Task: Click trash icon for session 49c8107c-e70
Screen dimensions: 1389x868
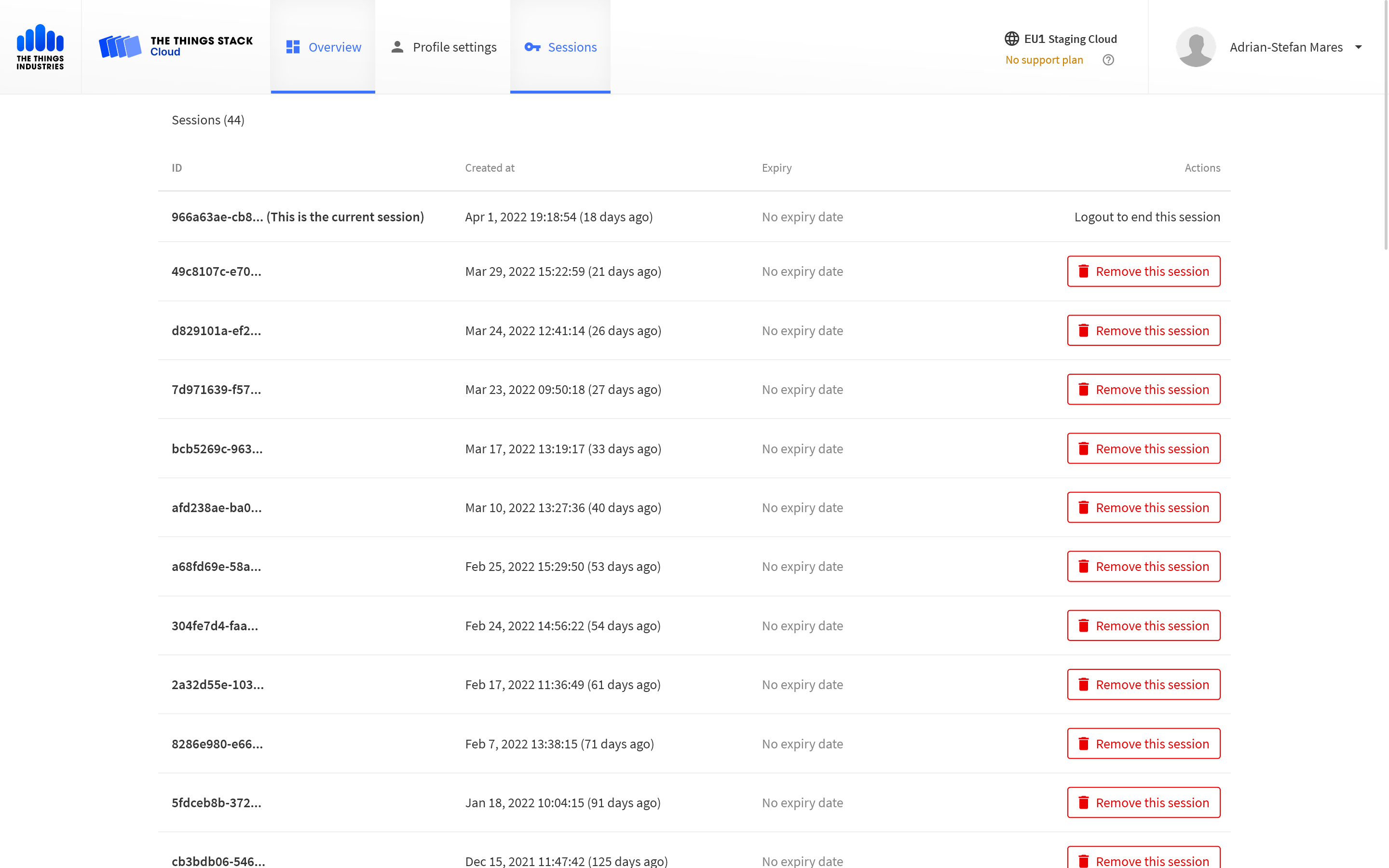Action: [x=1083, y=271]
